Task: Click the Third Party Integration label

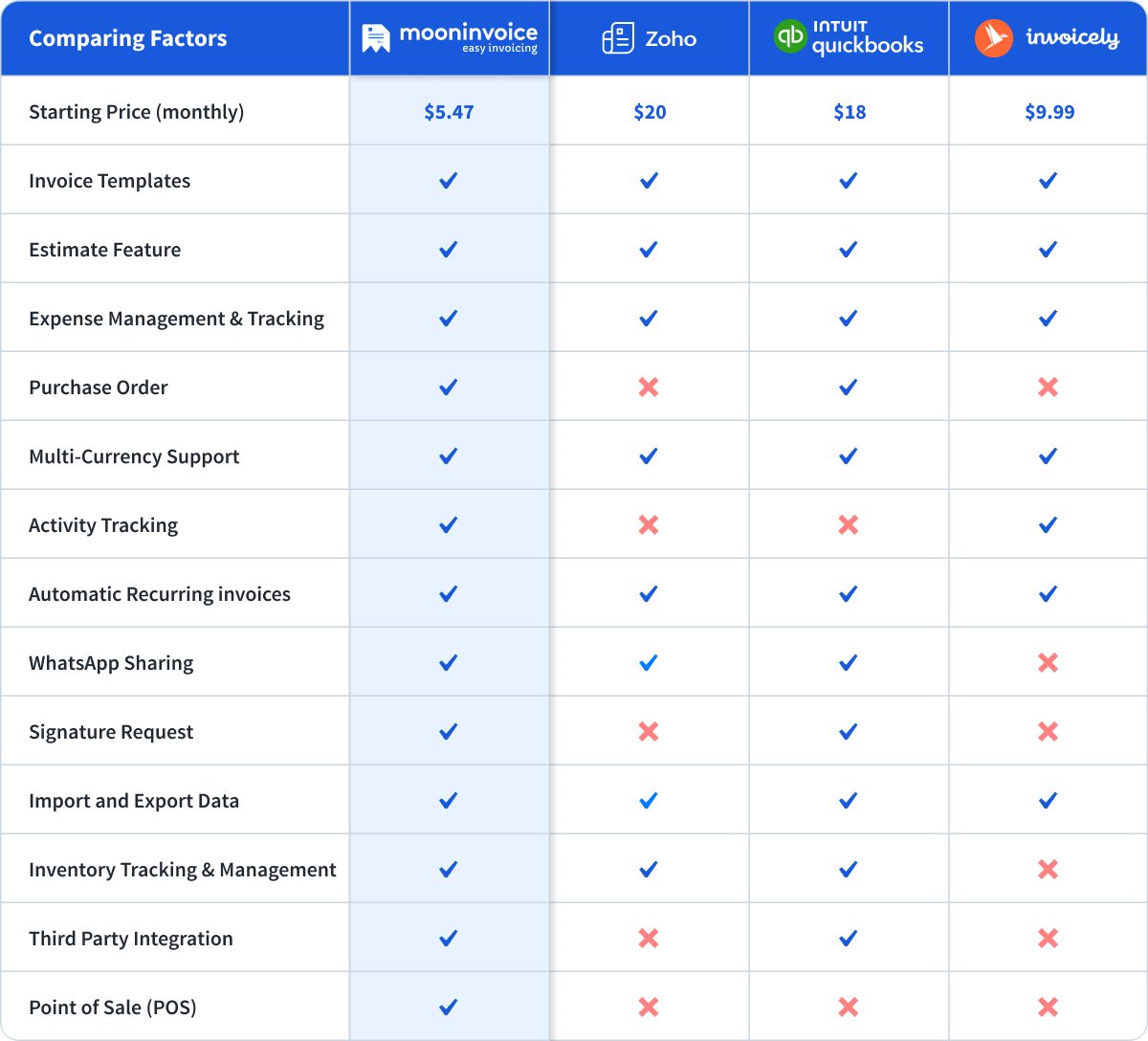Action: click(x=131, y=939)
